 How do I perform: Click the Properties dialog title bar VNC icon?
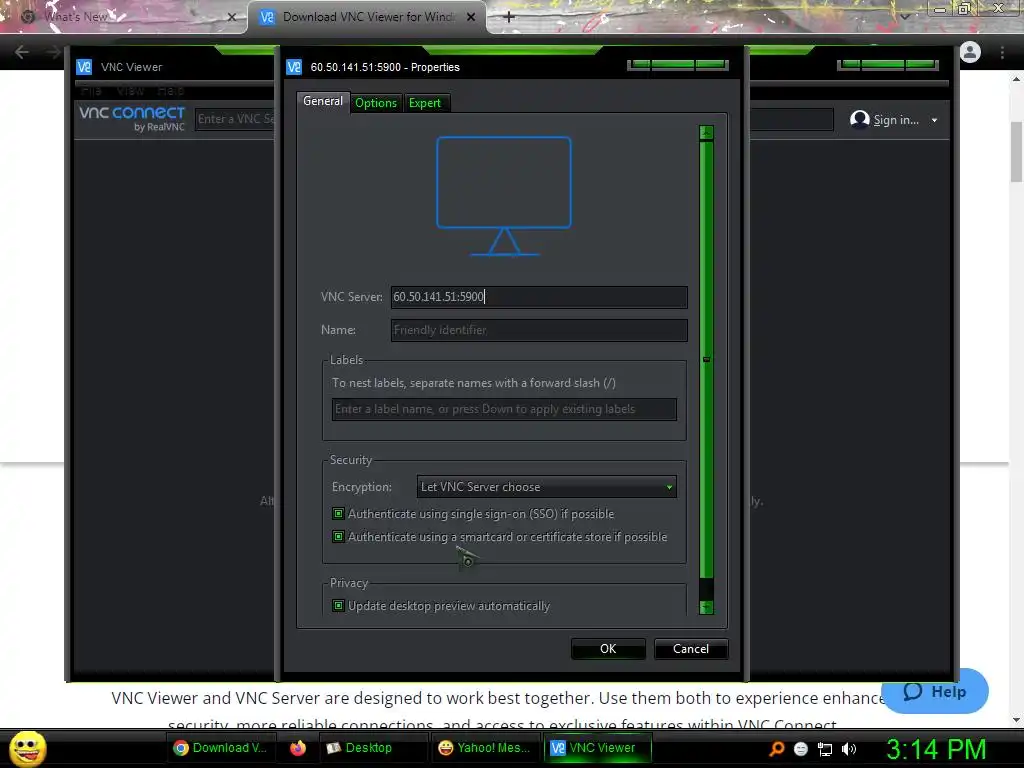[x=294, y=67]
